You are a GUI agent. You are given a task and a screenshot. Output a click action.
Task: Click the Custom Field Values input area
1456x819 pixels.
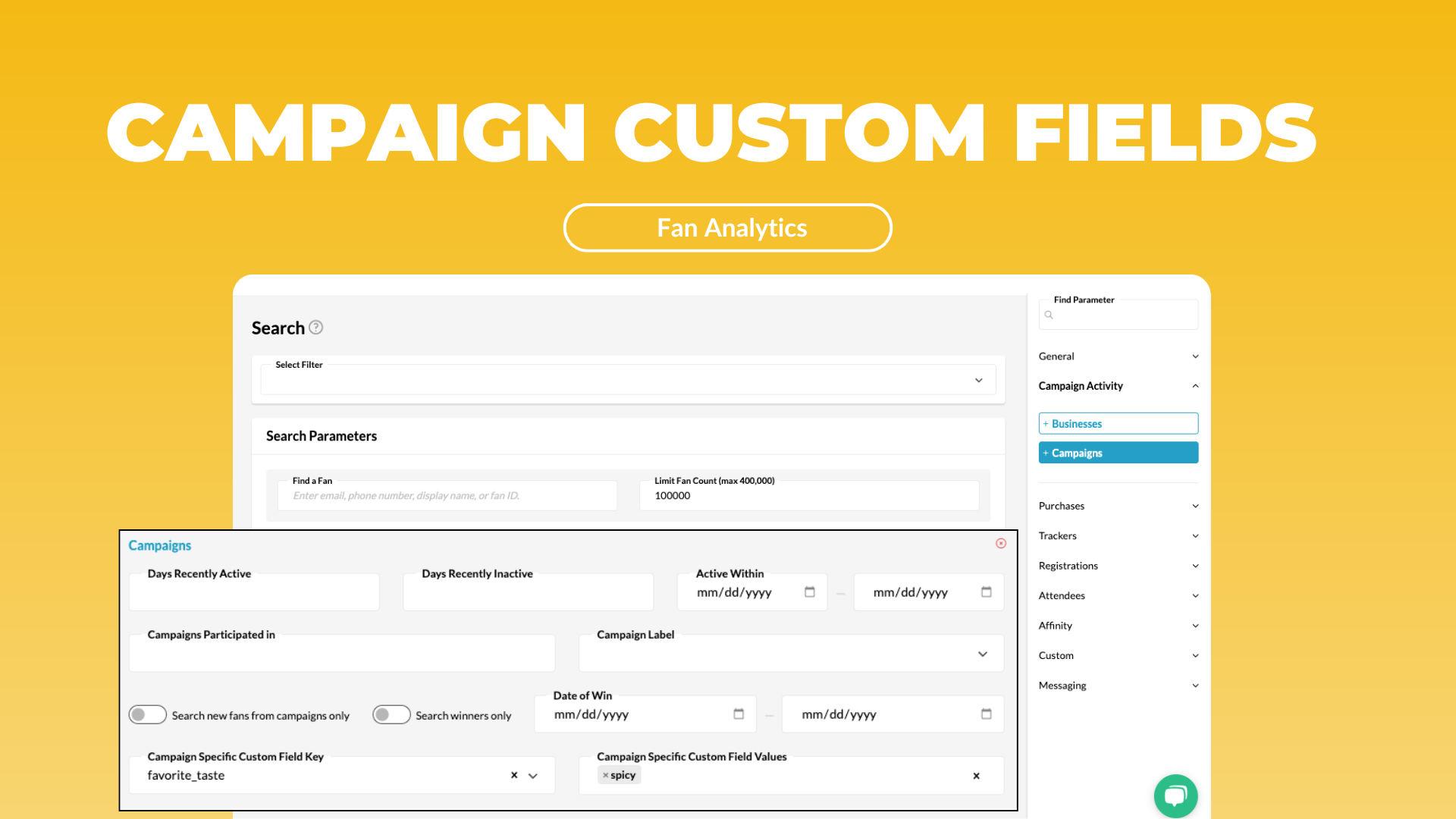pos(792,776)
